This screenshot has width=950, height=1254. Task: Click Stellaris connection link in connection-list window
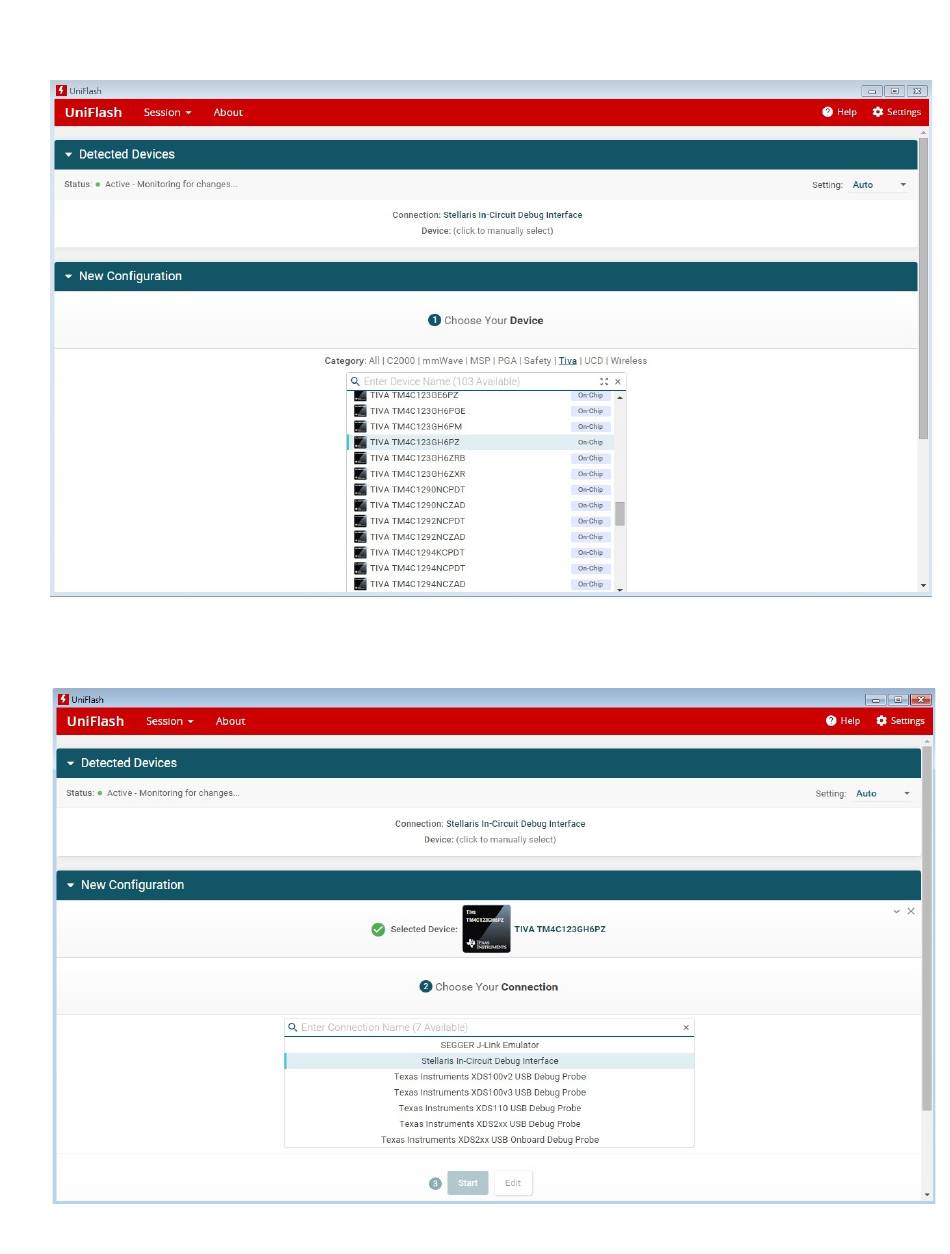[516, 824]
